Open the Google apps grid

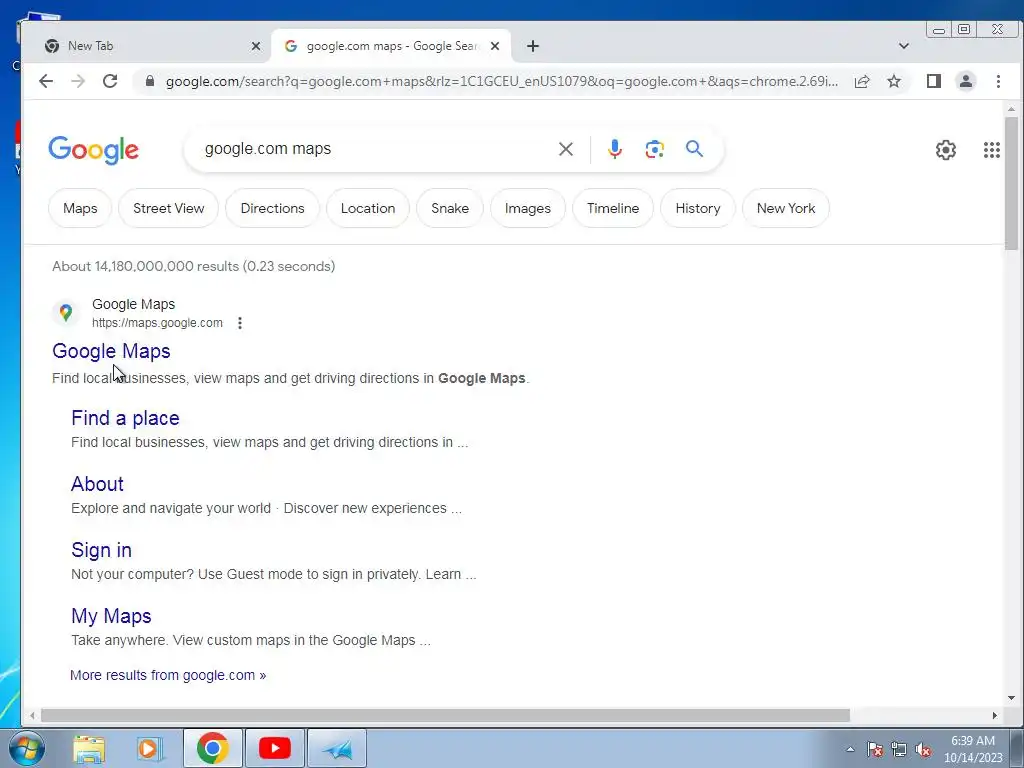[x=991, y=150]
